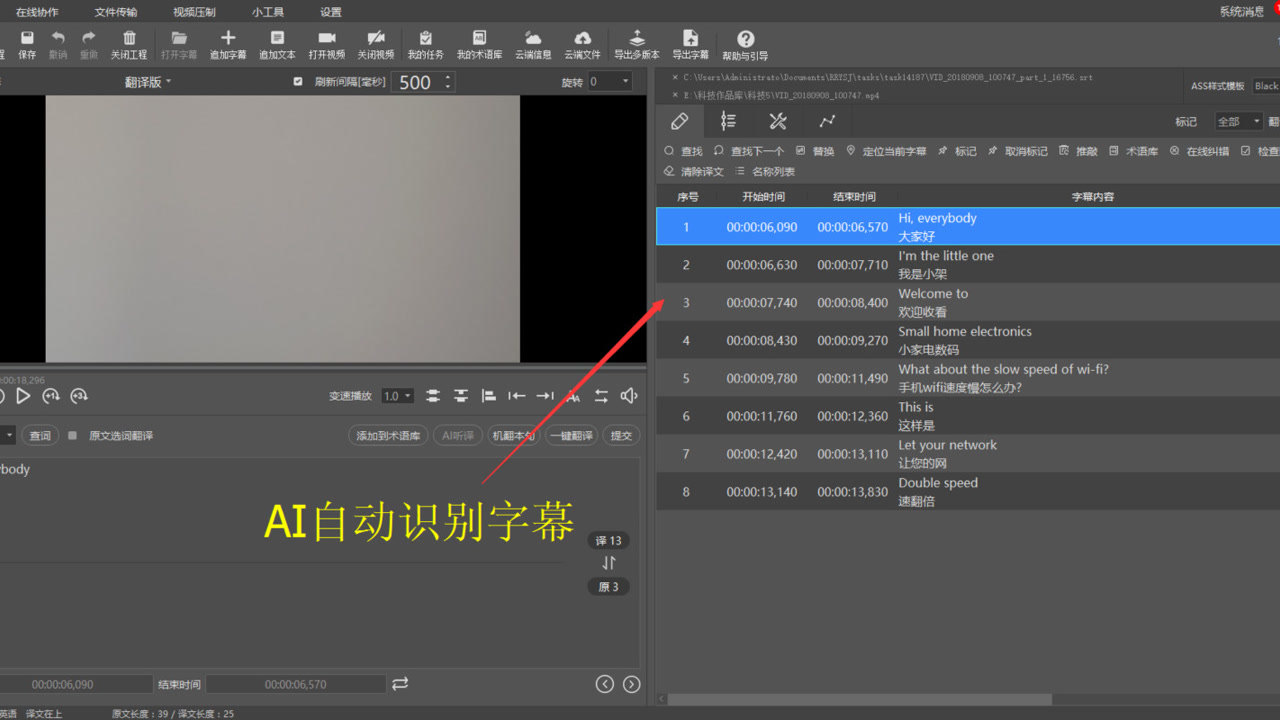Open 我的任务 task list
This screenshot has width=1280, height=720.
[x=426, y=45]
